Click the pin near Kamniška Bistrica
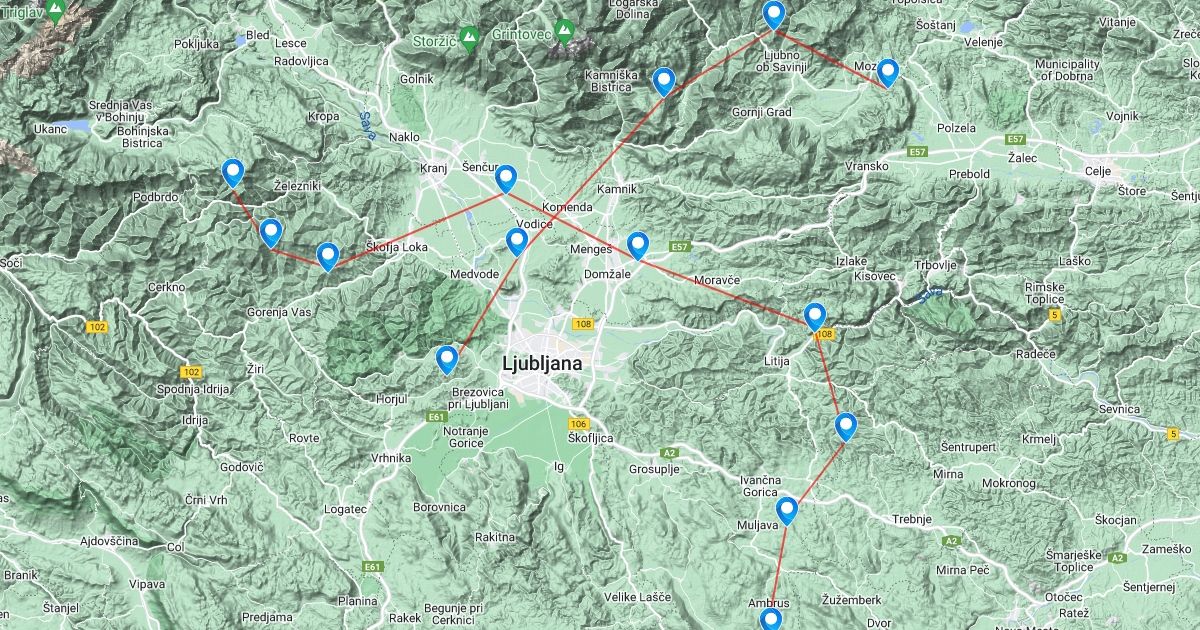Viewport: 1200px width, 630px height. (x=663, y=82)
